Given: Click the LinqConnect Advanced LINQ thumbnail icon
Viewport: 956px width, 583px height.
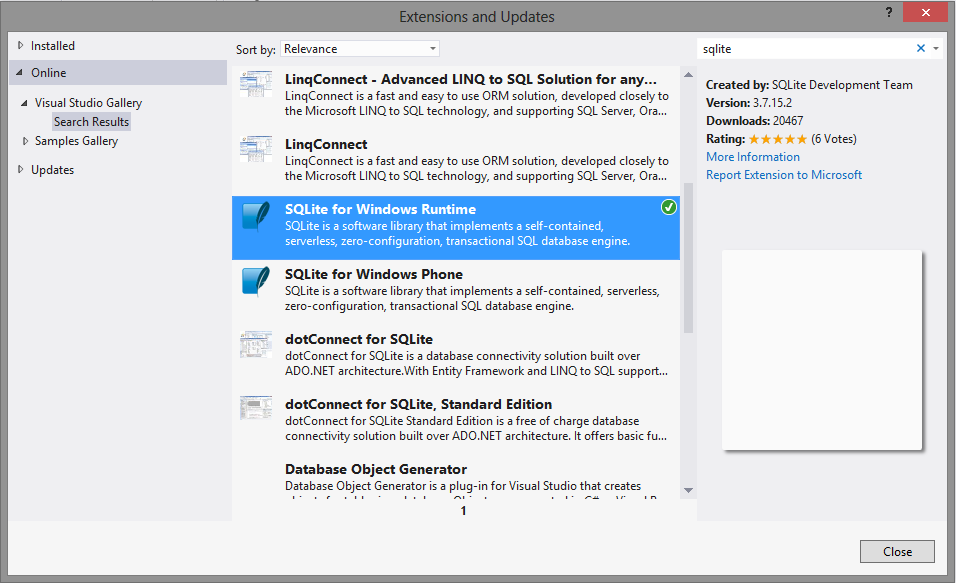Looking at the screenshot, I should 256,84.
